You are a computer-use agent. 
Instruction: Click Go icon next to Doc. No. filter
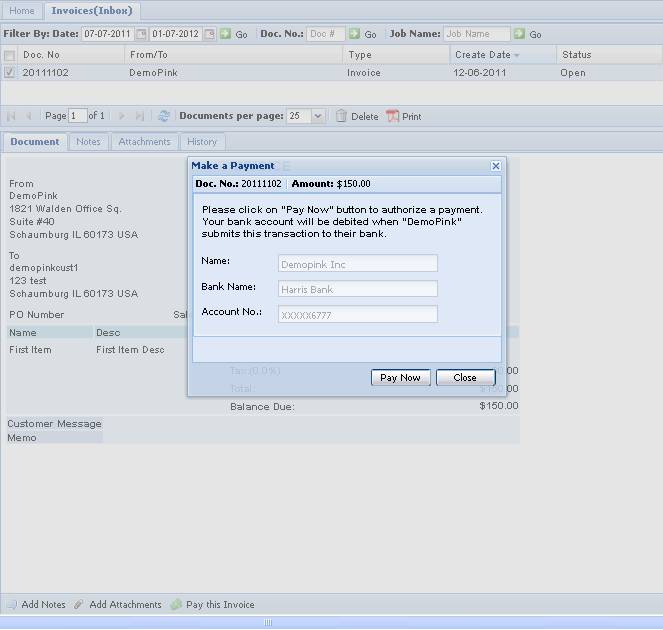coord(354,34)
